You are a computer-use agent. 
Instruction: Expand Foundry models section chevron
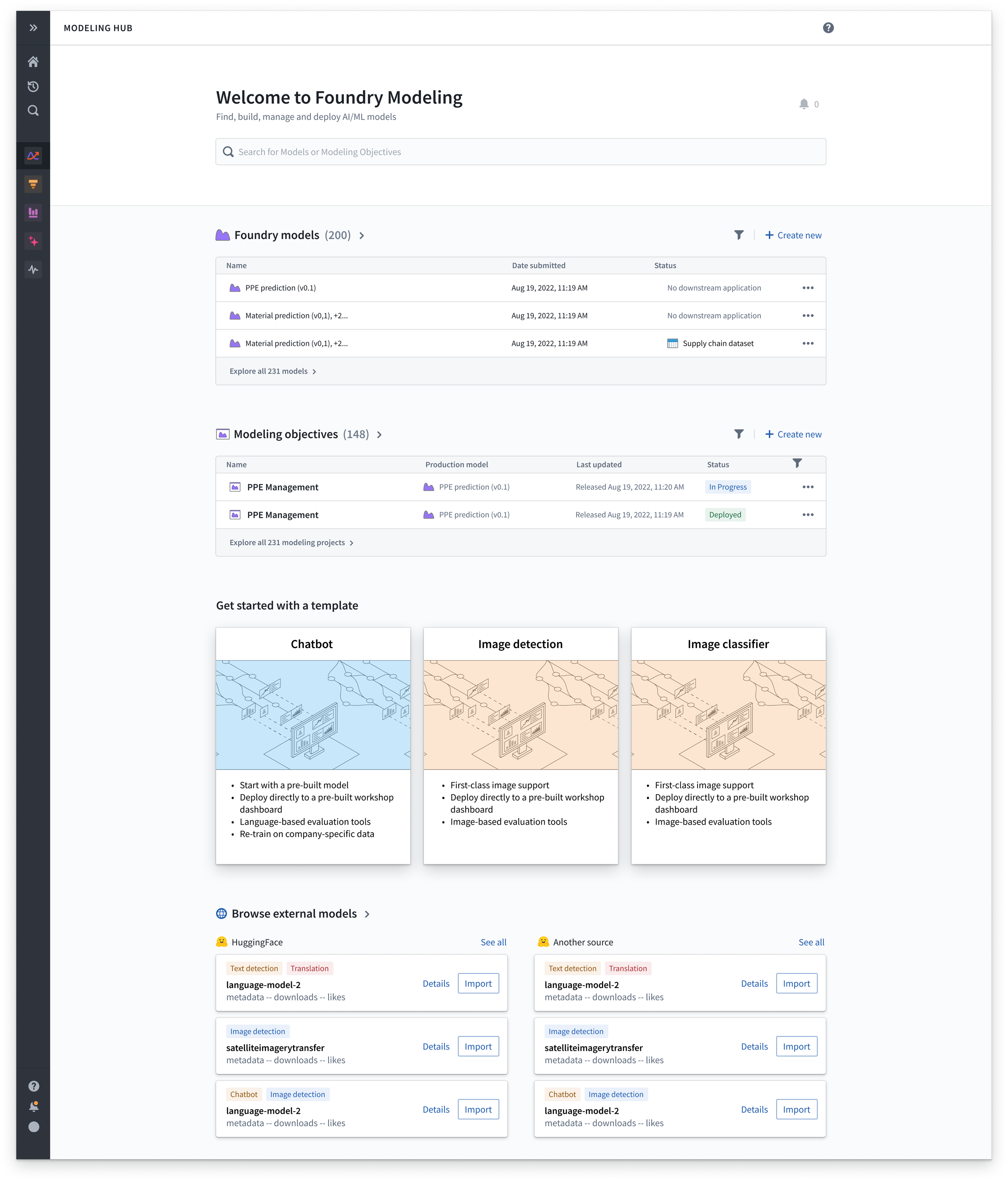click(361, 235)
